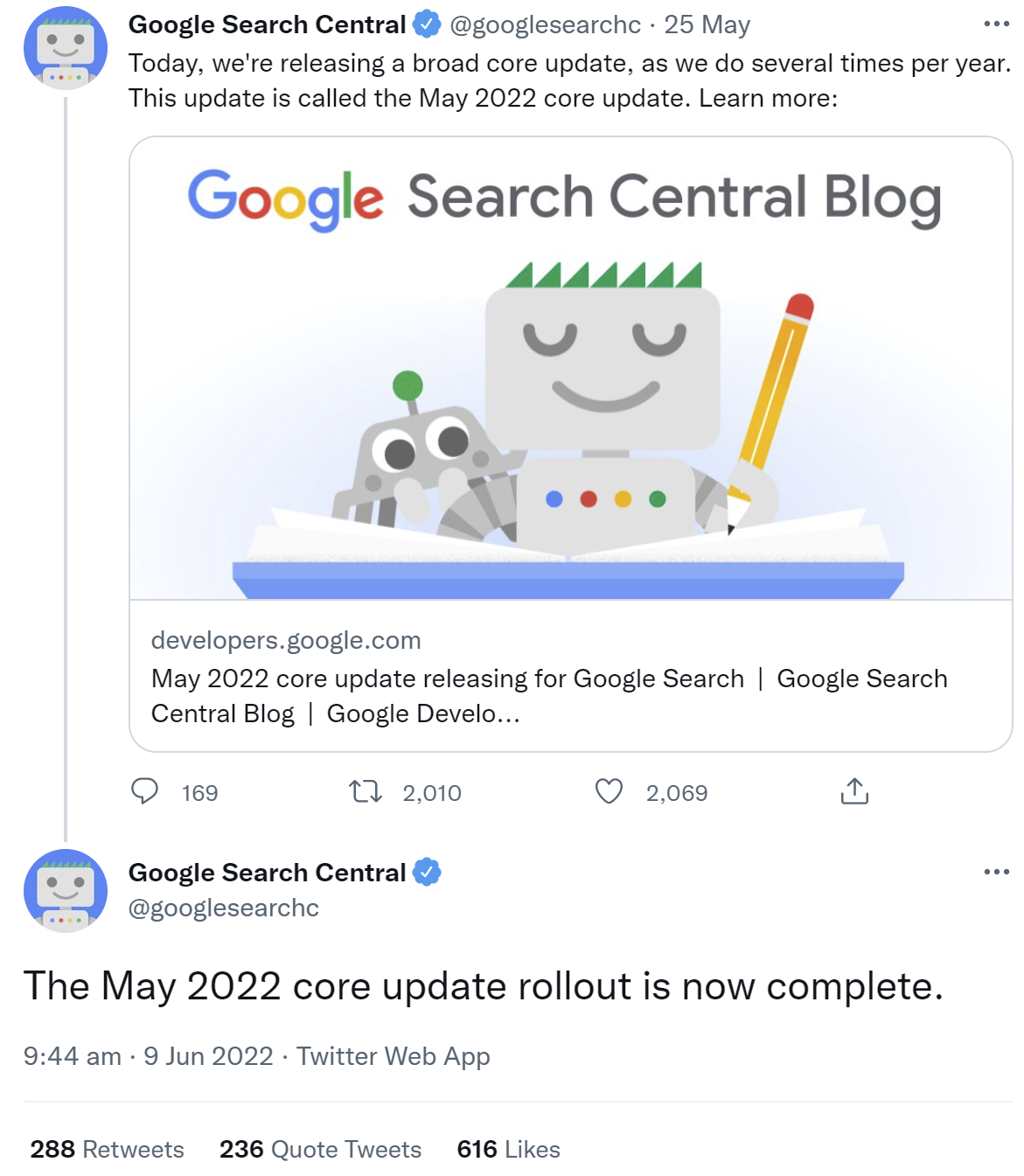View the 288 Retweets list
1024x1176 pixels.
[105, 1149]
